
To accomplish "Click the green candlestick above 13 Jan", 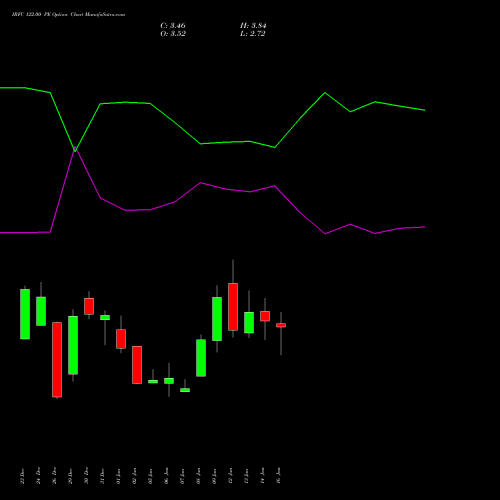I will [249, 322].
